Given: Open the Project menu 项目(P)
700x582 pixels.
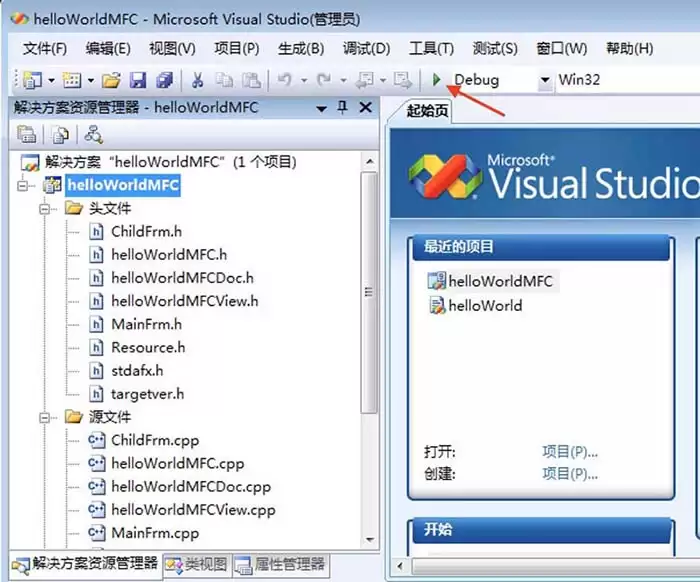Looking at the screenshot, I should click(x=237, y=48).
